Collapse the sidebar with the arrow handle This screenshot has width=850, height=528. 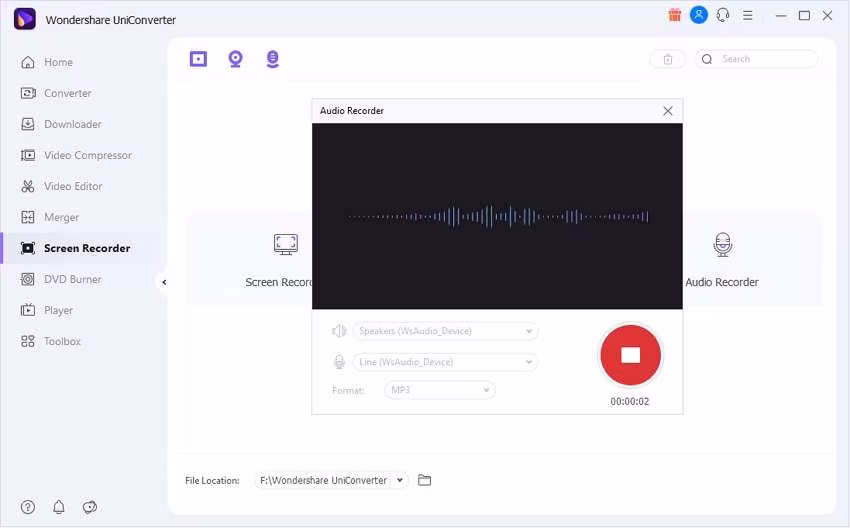pyautogui.click(x=164, y=282)
